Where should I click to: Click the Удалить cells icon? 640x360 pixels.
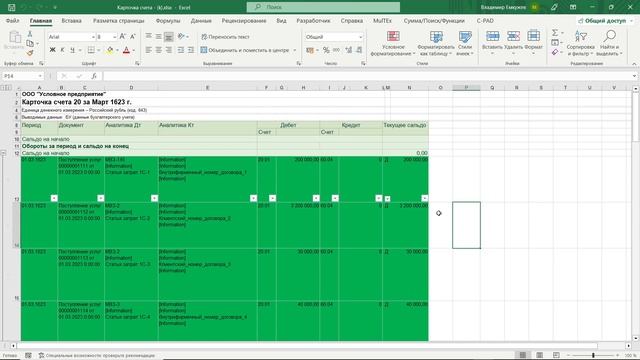point(513,36)
